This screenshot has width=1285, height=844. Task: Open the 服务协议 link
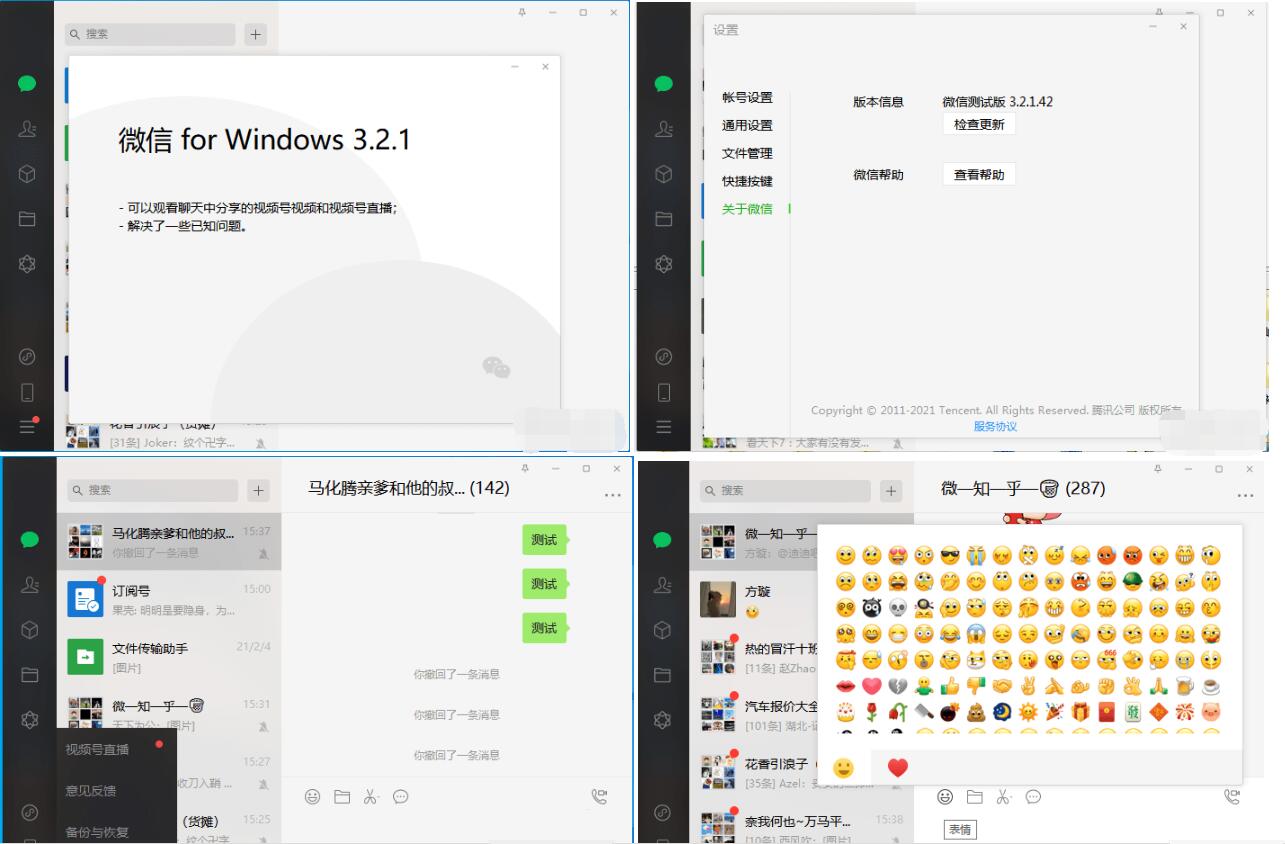(995, 426)
